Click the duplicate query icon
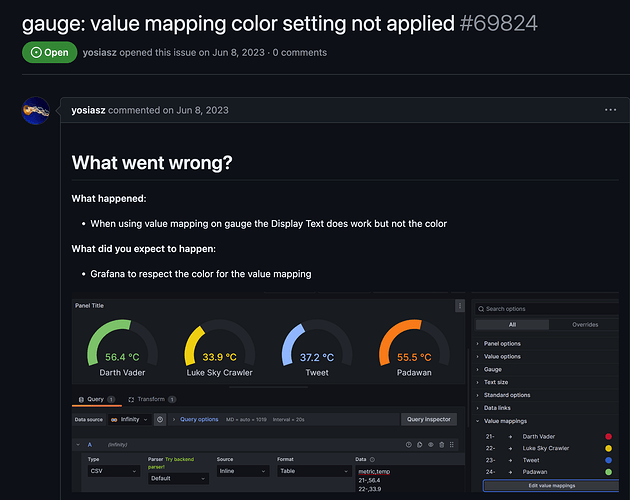The width and height of the screenshot is (630, 500). pyautogui.click(x=419, y=445)
